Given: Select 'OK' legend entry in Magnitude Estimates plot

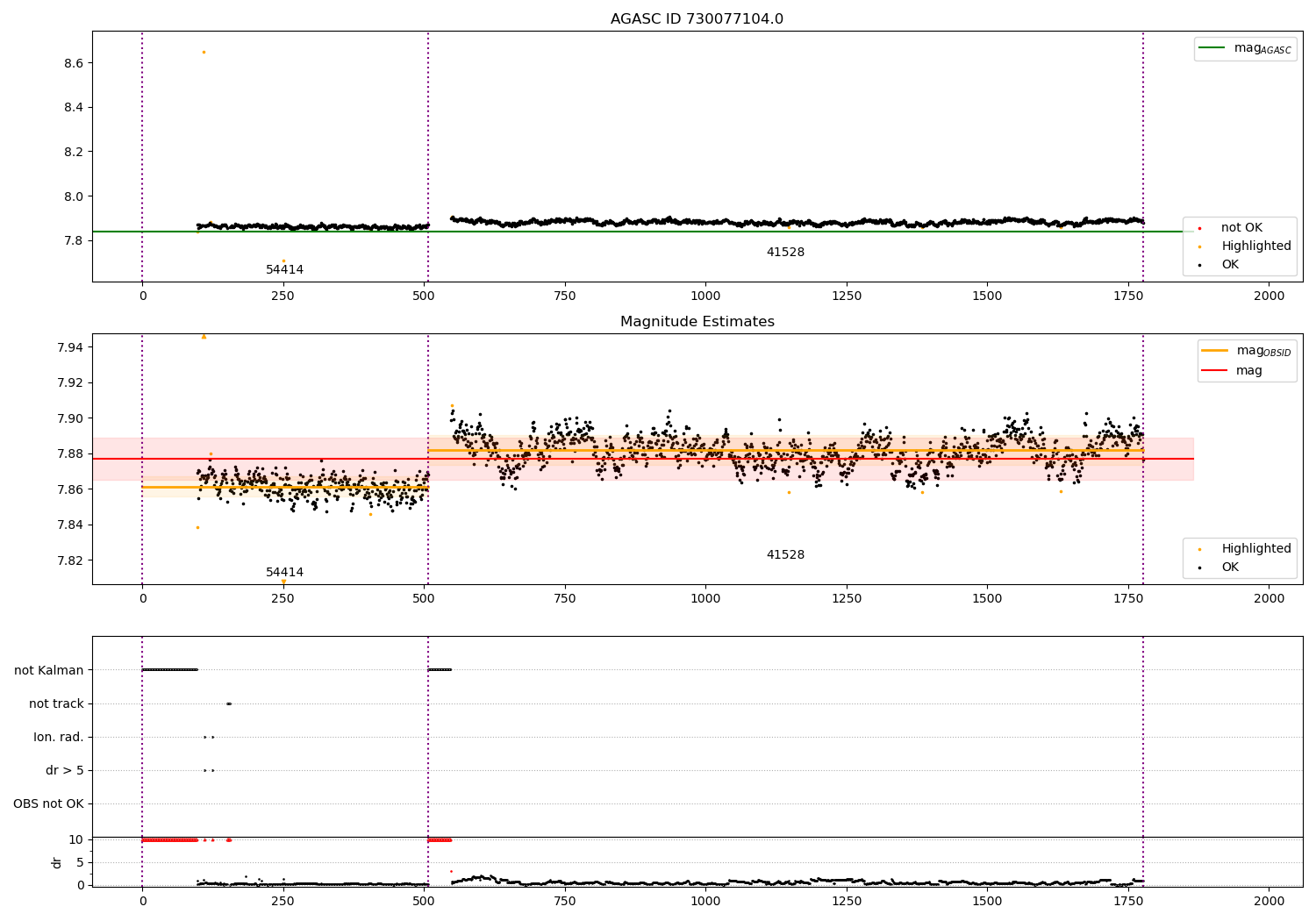Looking at the screenshot, I should (x=1219, y=568).
